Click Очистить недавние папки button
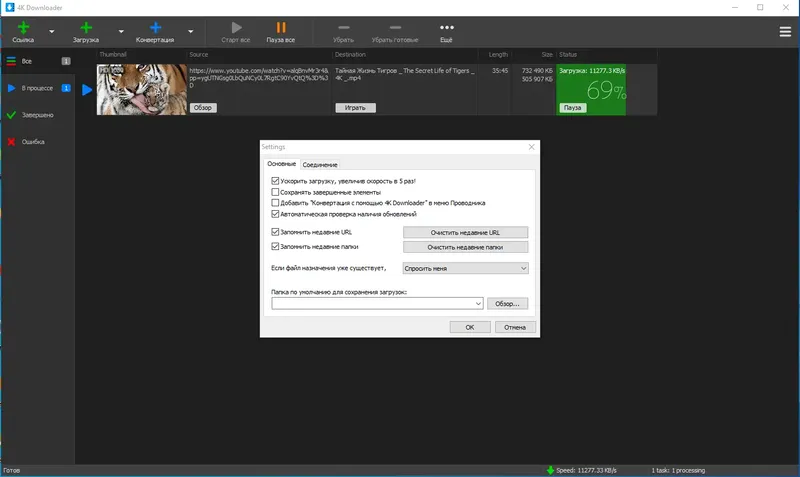This screenshot has height=477, width=800. 465,247
